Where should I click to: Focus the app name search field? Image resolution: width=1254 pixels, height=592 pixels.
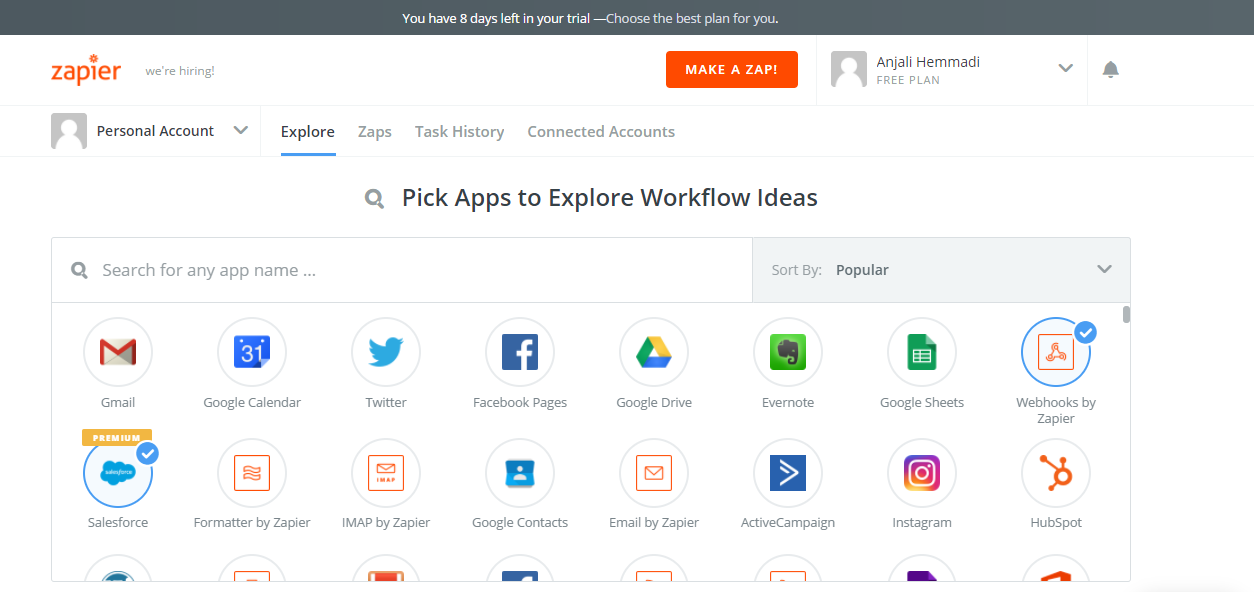(x=402, y=270)
